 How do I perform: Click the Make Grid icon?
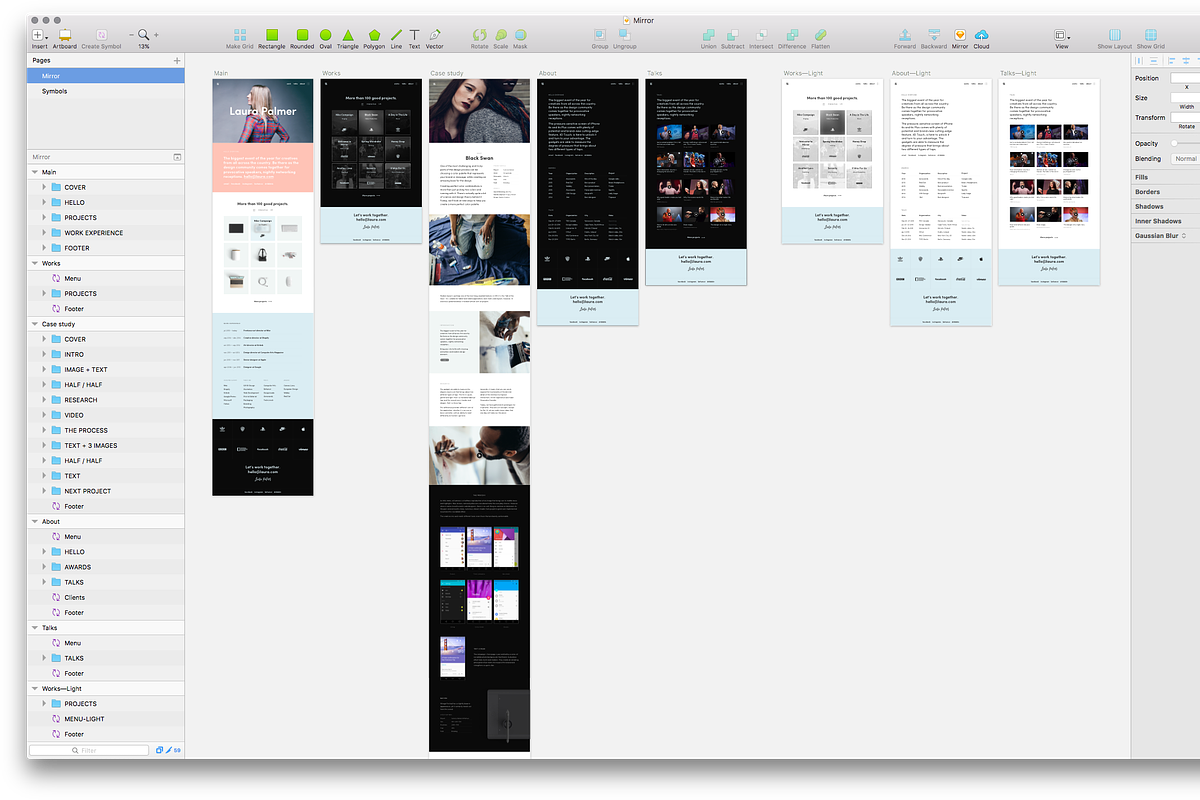tap(240, 35)
